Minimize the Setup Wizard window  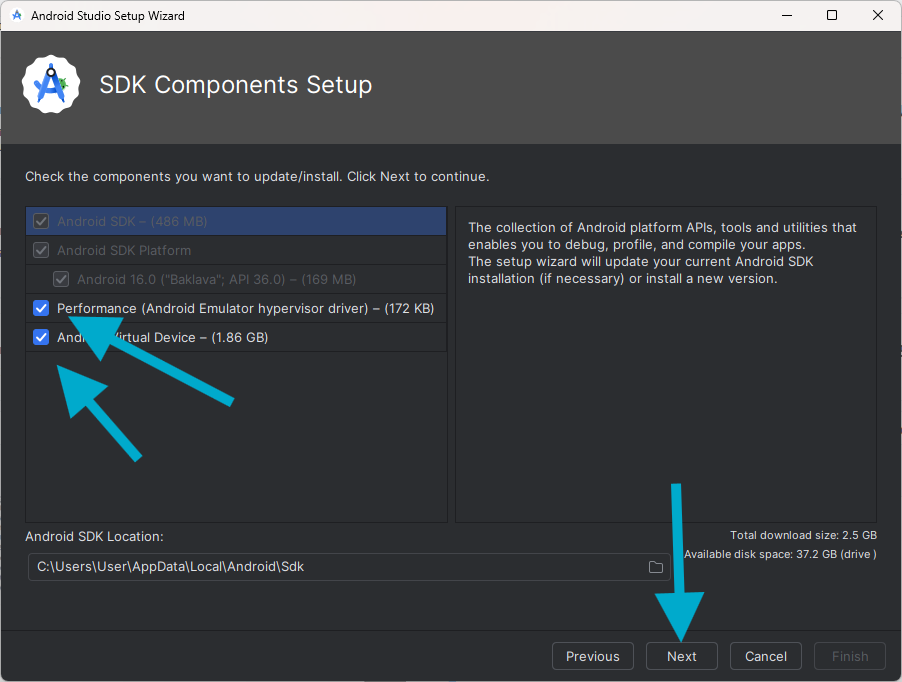pos(786,16)
